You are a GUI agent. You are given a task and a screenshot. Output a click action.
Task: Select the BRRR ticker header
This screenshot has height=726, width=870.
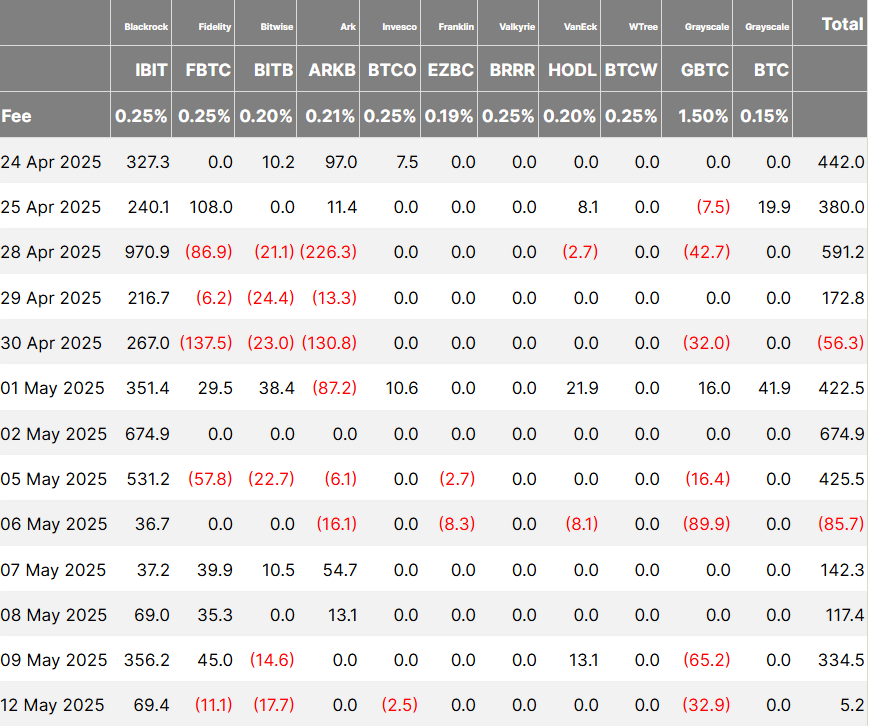click(x=512, y=70)
